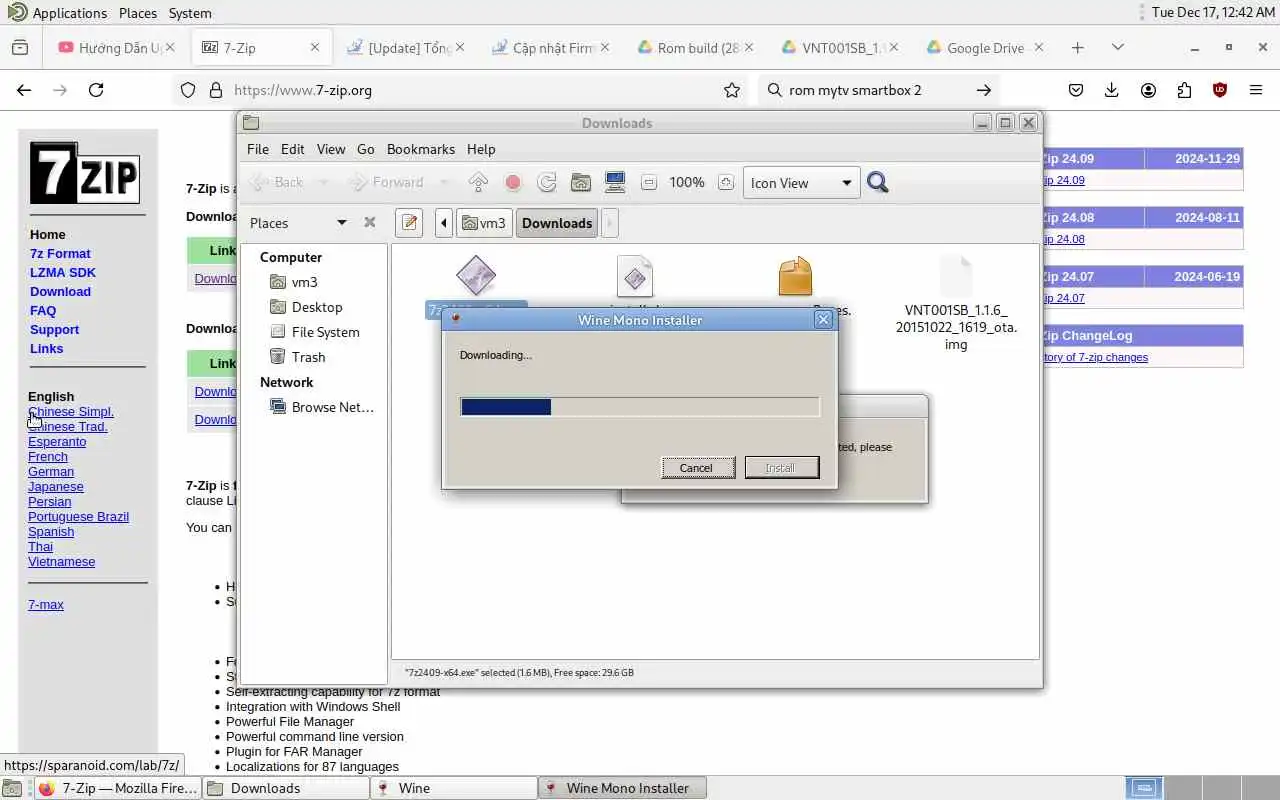Select the 7z2409-x64.exe file icon
Image resolution: width=1280 pixels, height=800 pixels.
coord(476,276)
